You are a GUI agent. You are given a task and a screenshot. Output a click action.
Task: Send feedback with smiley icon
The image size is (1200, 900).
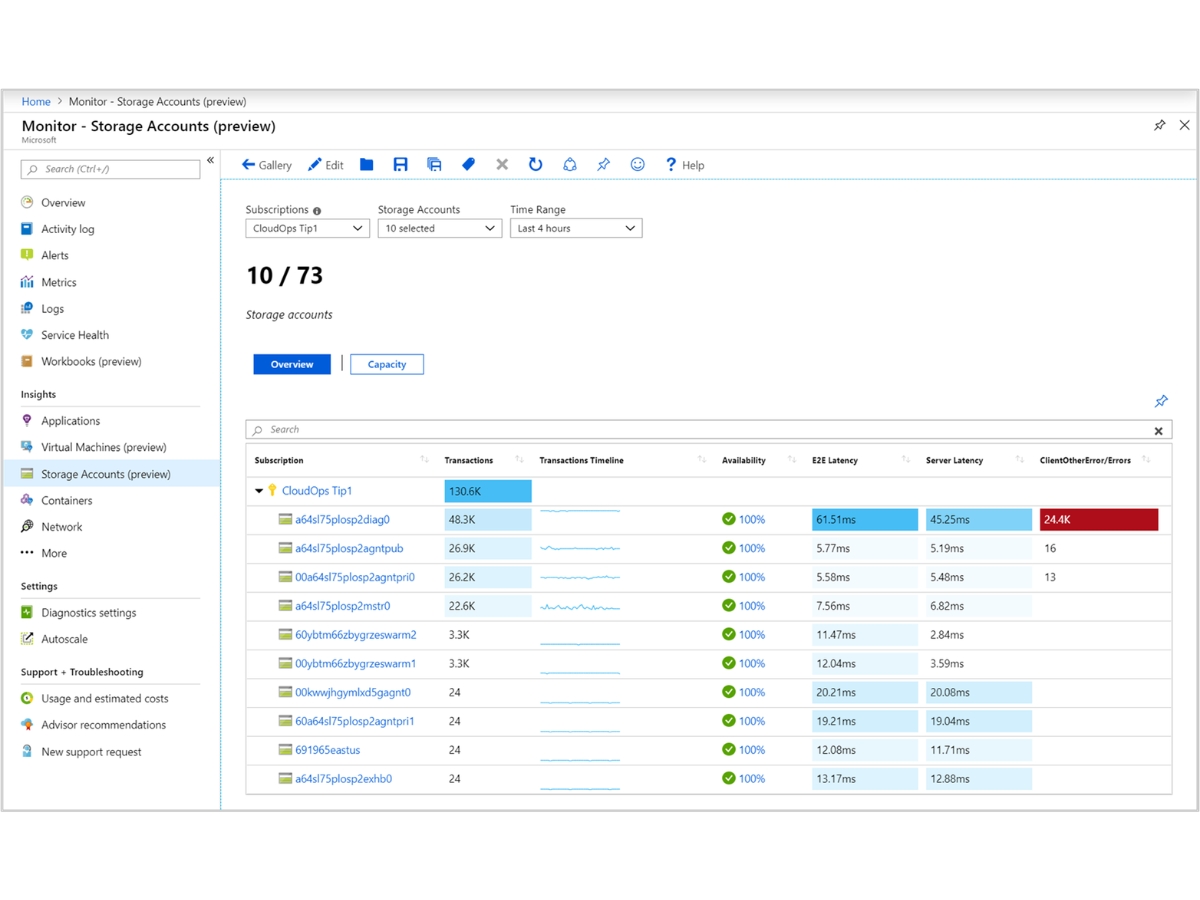[637, 165]
